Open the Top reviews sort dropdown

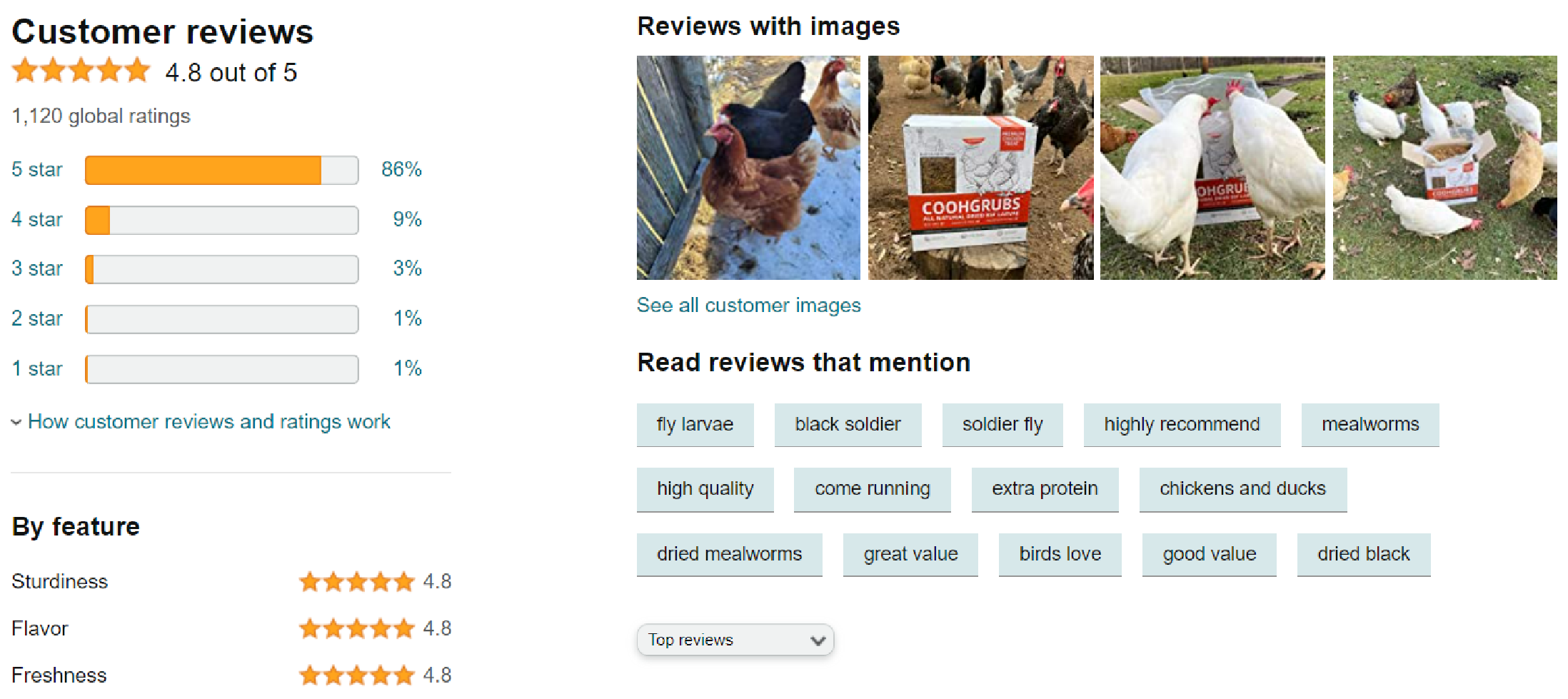tap(735, 640)
